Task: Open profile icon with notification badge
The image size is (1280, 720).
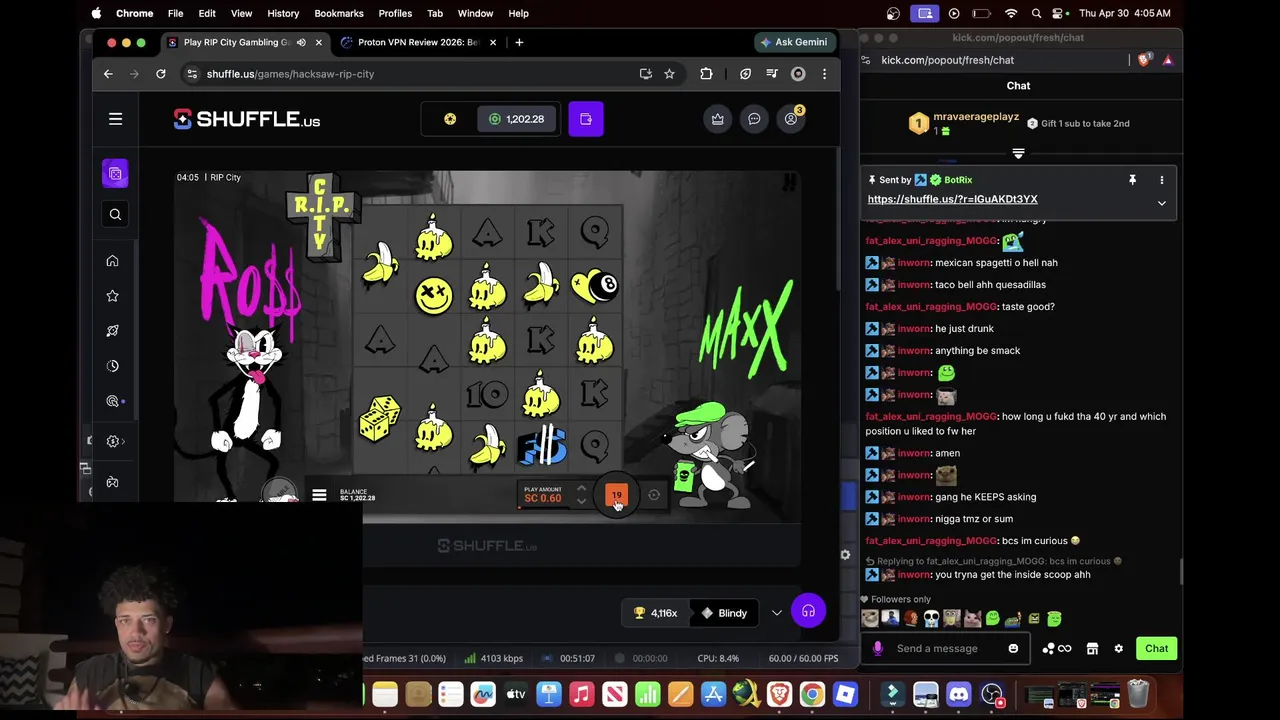Action: pyautogui.click(x=791, y=119)
